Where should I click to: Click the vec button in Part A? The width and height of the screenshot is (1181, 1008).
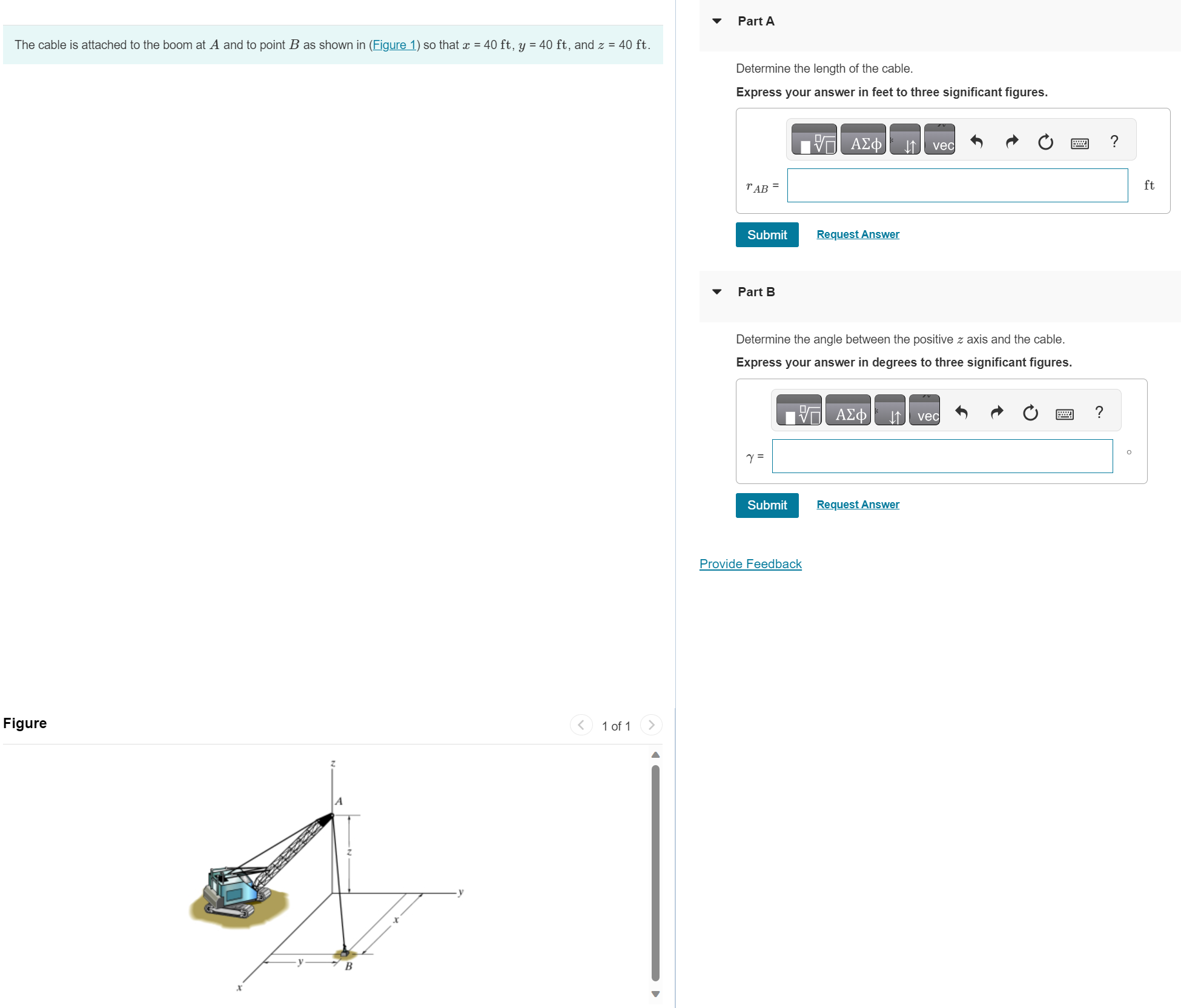click(x=940, y=140)
